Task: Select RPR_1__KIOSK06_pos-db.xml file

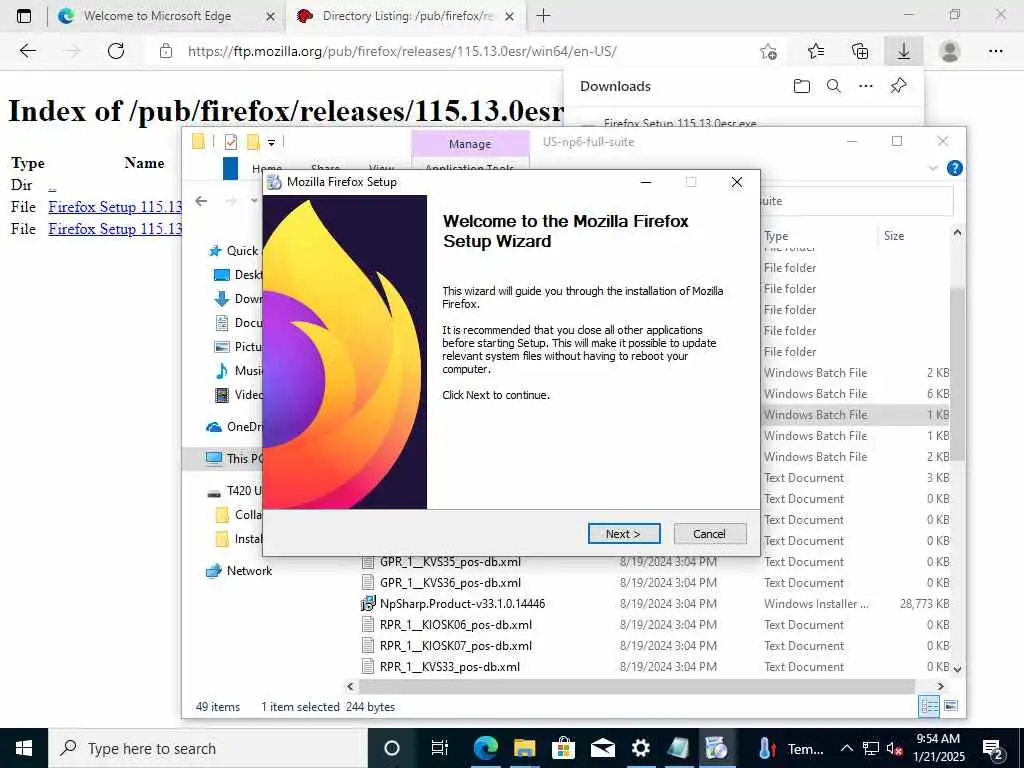Action: tap(455, 624)
